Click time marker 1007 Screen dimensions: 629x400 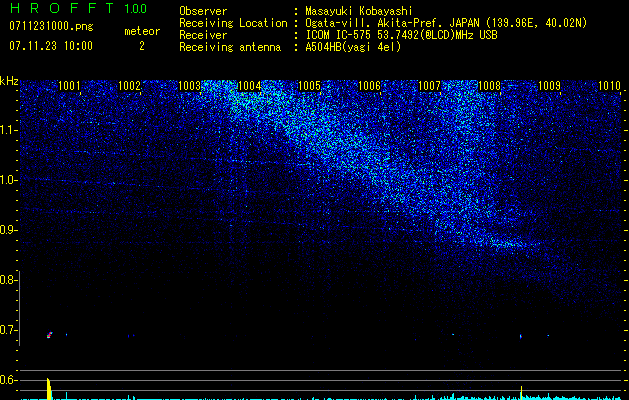pos(429,86)
